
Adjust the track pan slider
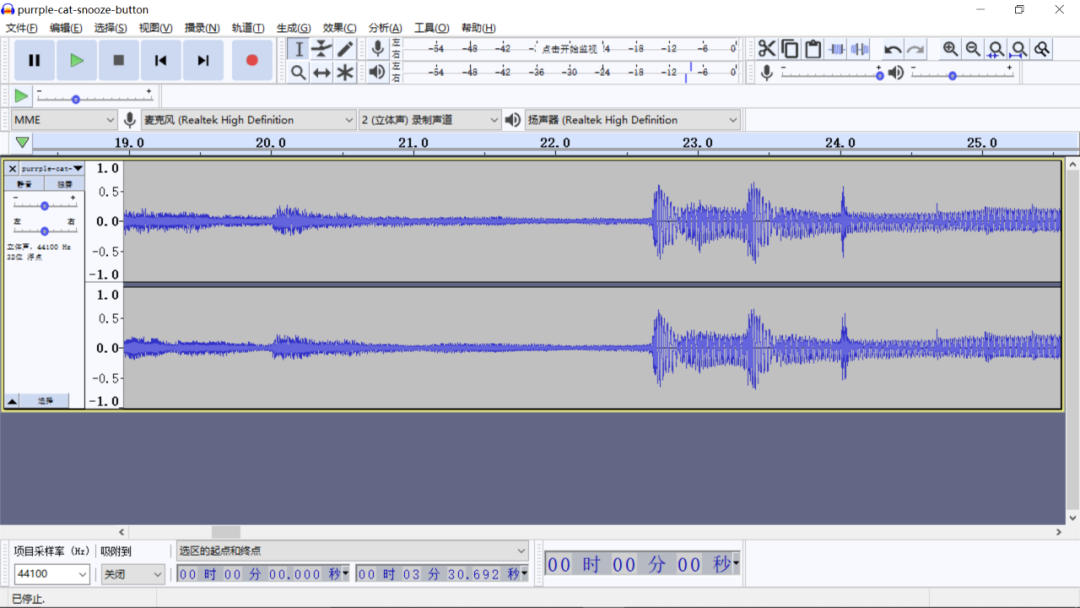coord(45,230)
